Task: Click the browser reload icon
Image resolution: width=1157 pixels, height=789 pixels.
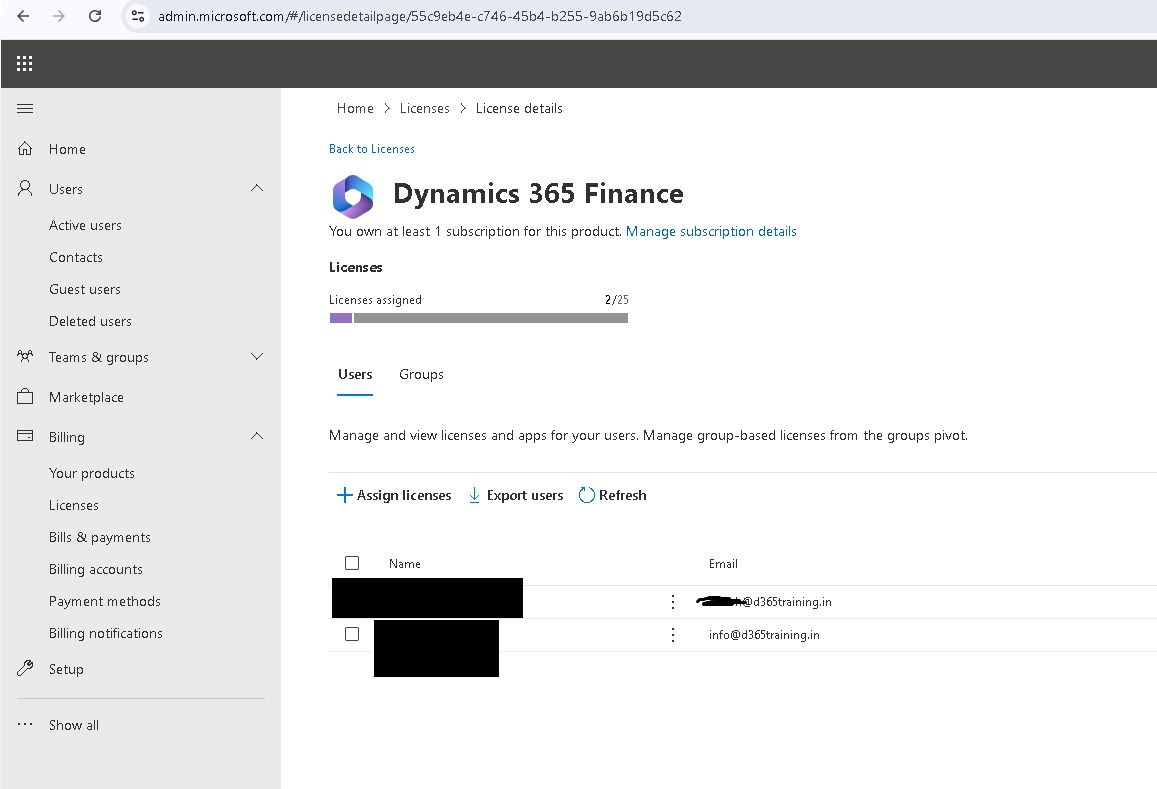Action: [x=95, y=16]
